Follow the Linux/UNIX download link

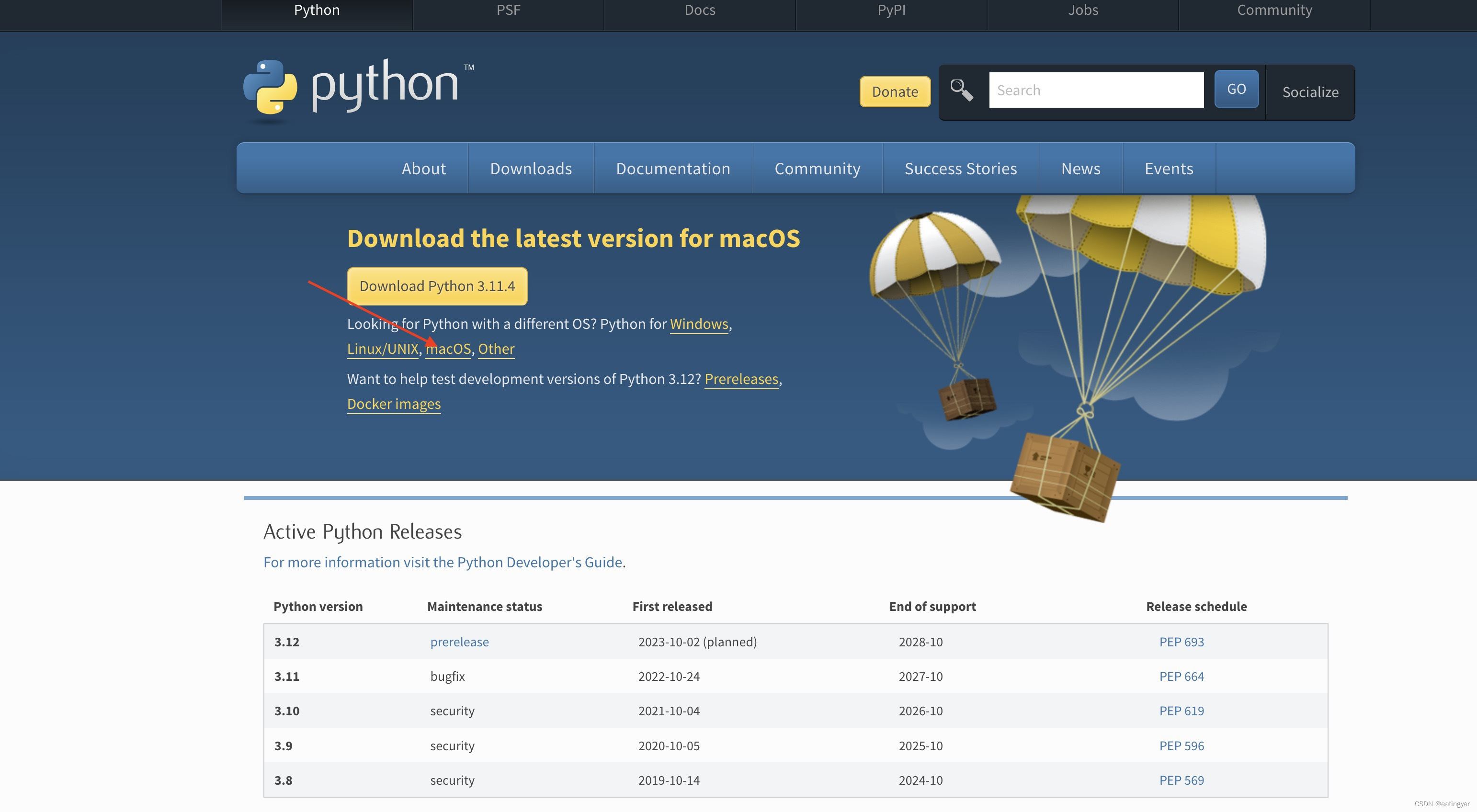[x=383, y=349]
